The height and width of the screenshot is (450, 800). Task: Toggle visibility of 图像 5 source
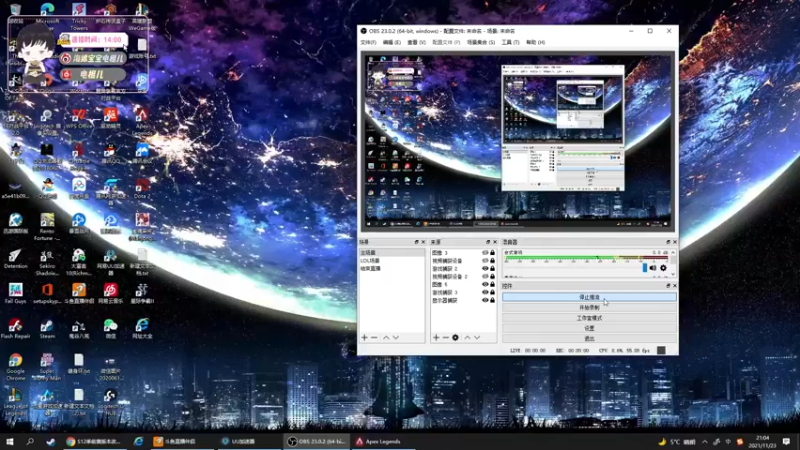[x=485, y=284]
